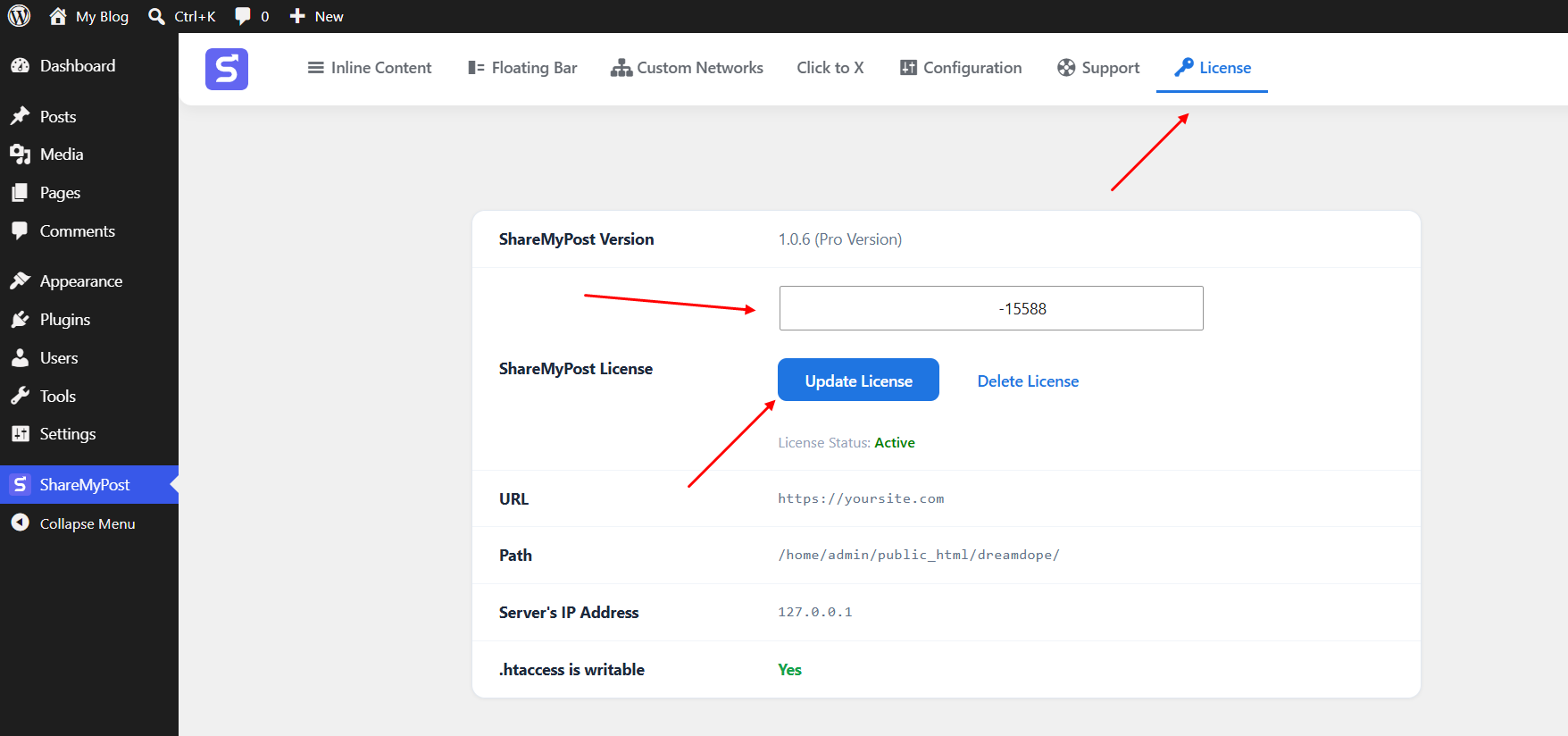Image resolution: width=1568 pixels, height=736 pixels.
Task: Click the plus New icon
Action: (297, 16)
